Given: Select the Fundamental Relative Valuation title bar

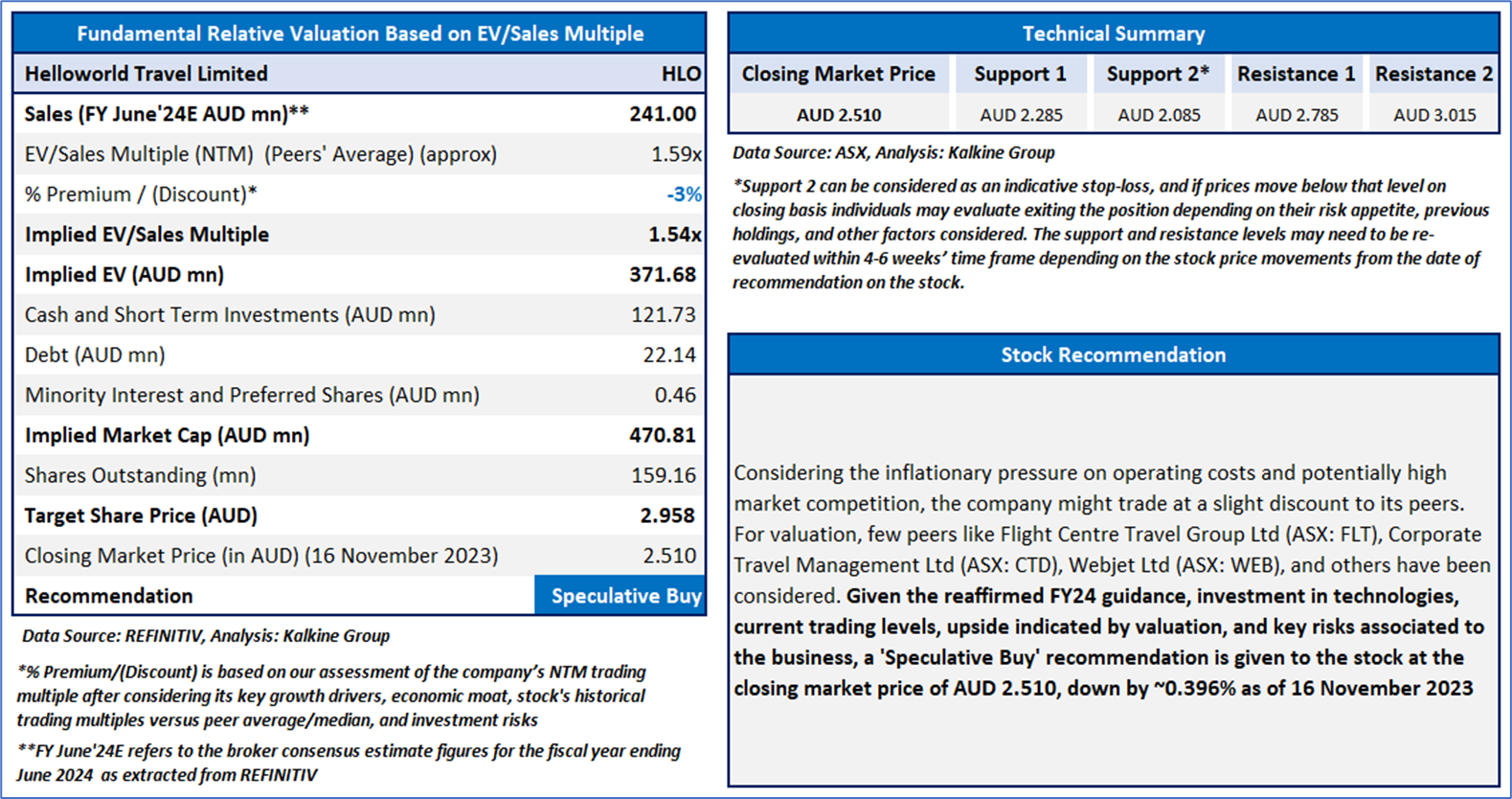Looking at the screenshot, I should [x=360, y=34].
